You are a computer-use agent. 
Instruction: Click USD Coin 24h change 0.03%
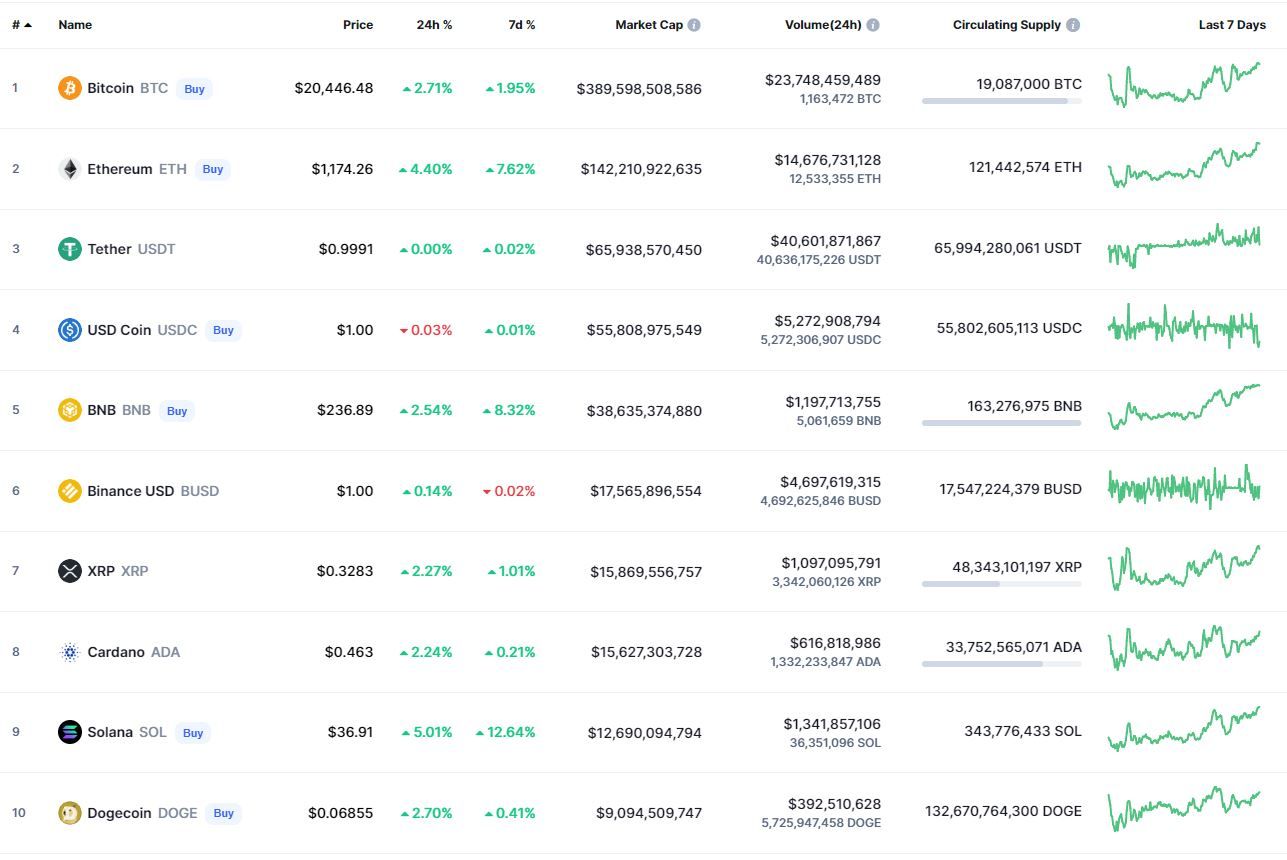(426, 330)
